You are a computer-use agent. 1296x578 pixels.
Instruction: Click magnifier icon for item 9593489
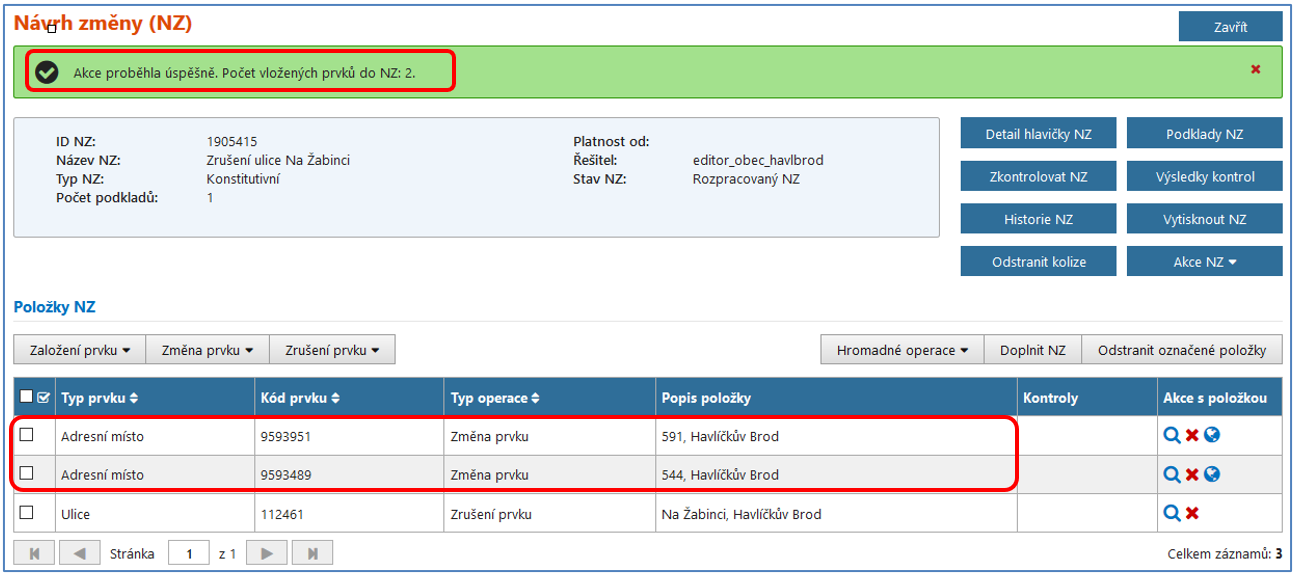click(1171, 474)
